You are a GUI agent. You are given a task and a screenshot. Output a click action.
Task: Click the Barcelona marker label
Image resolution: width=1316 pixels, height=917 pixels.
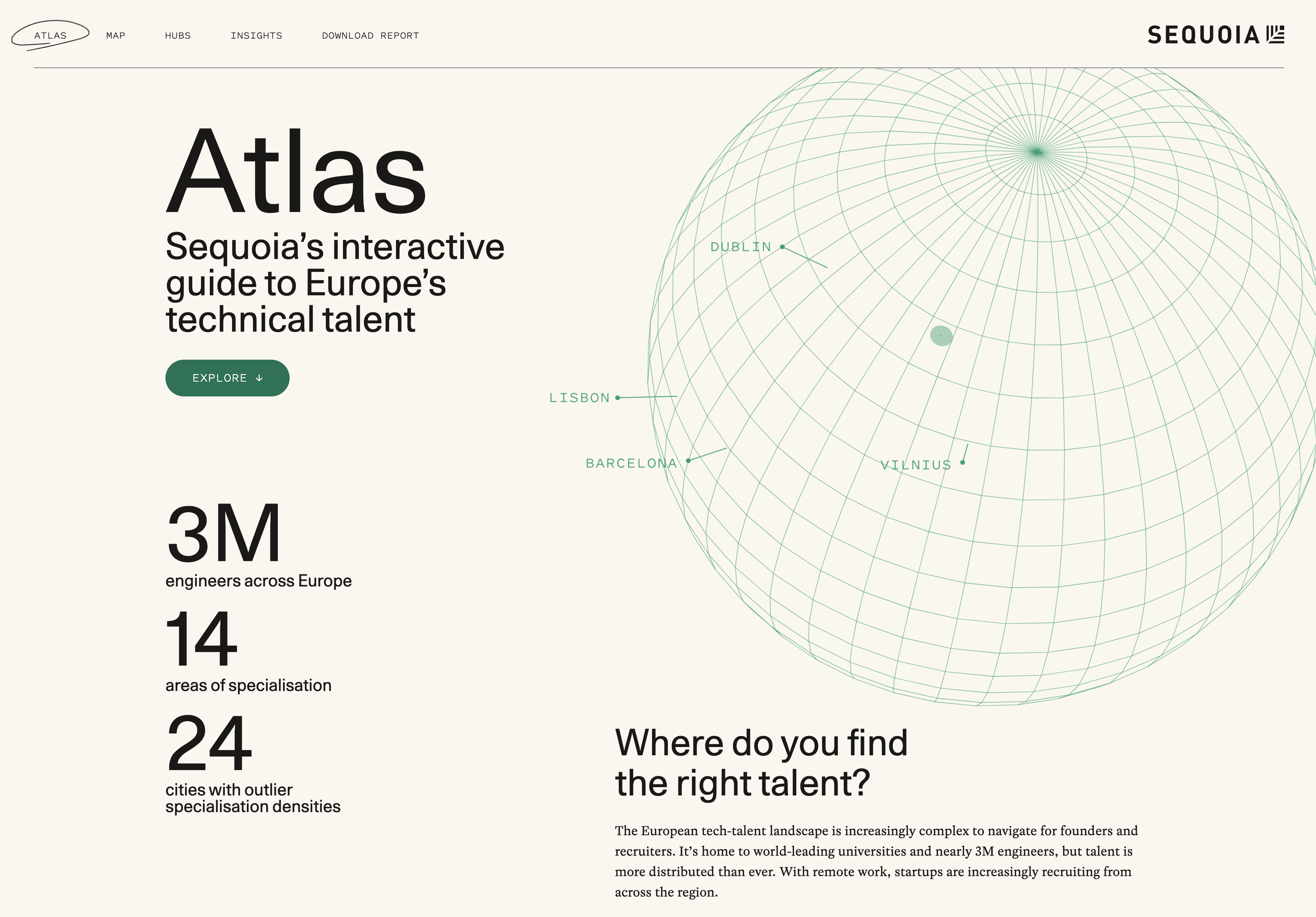(631, 463)
